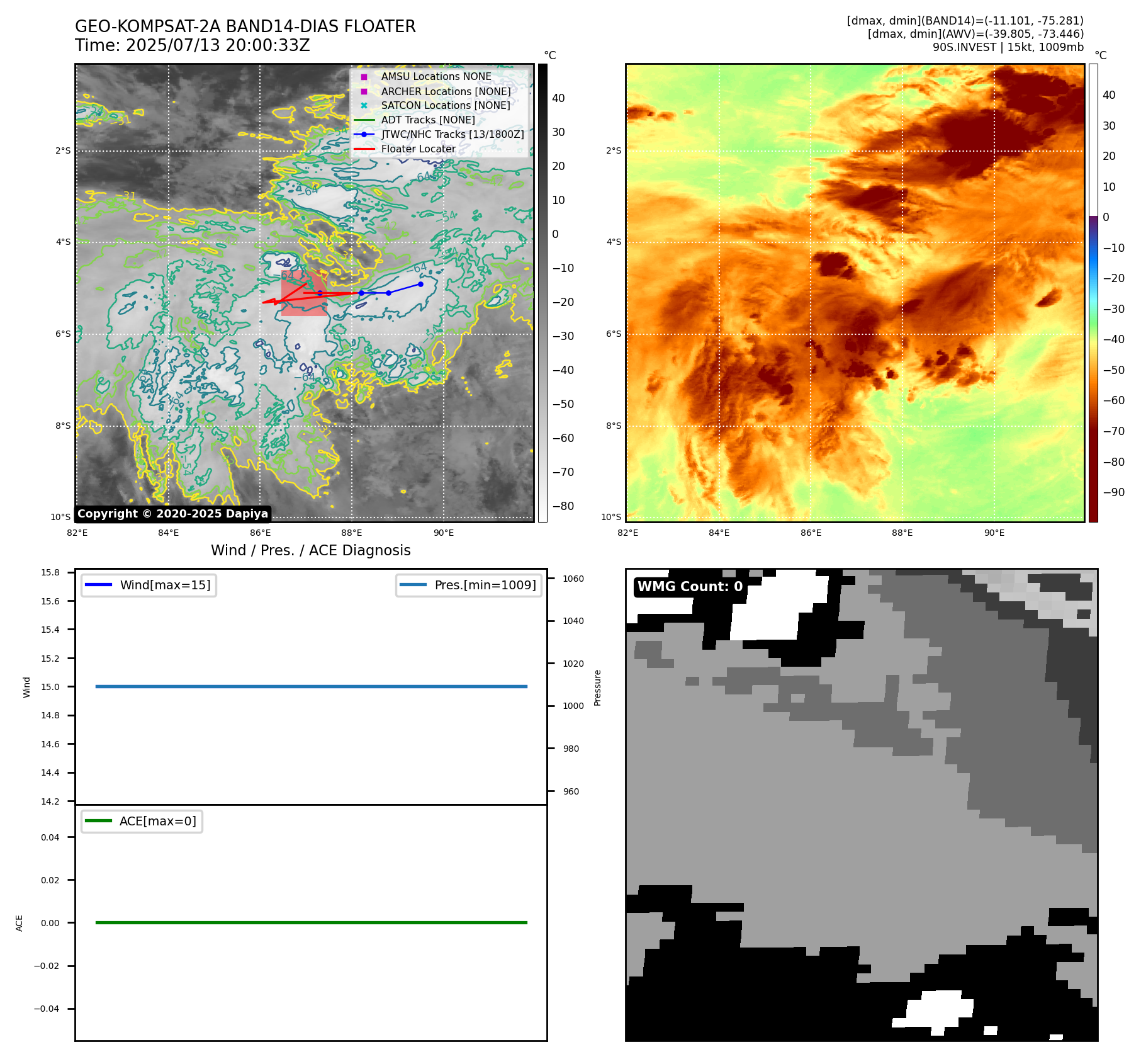
Task: Click the magenta AMSU Locations legend marker
Action: 364,77
